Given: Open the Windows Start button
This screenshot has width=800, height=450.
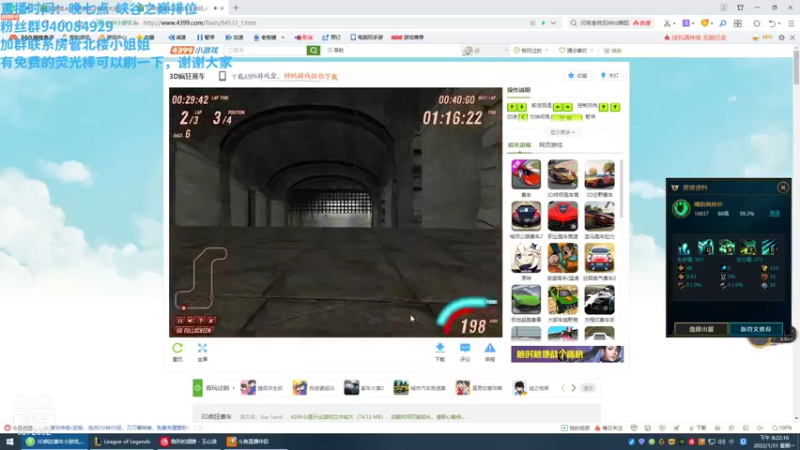Looking at the screenshot, I should [10, 441].
